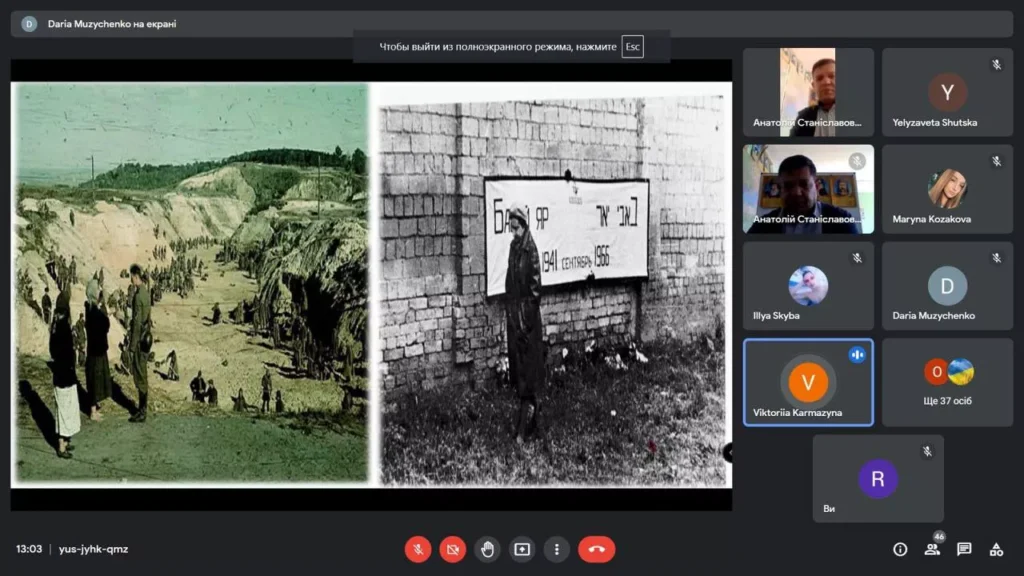1024x576 pixels.
Task: Leave the call with red hang-up button
Action: (596, 549)
